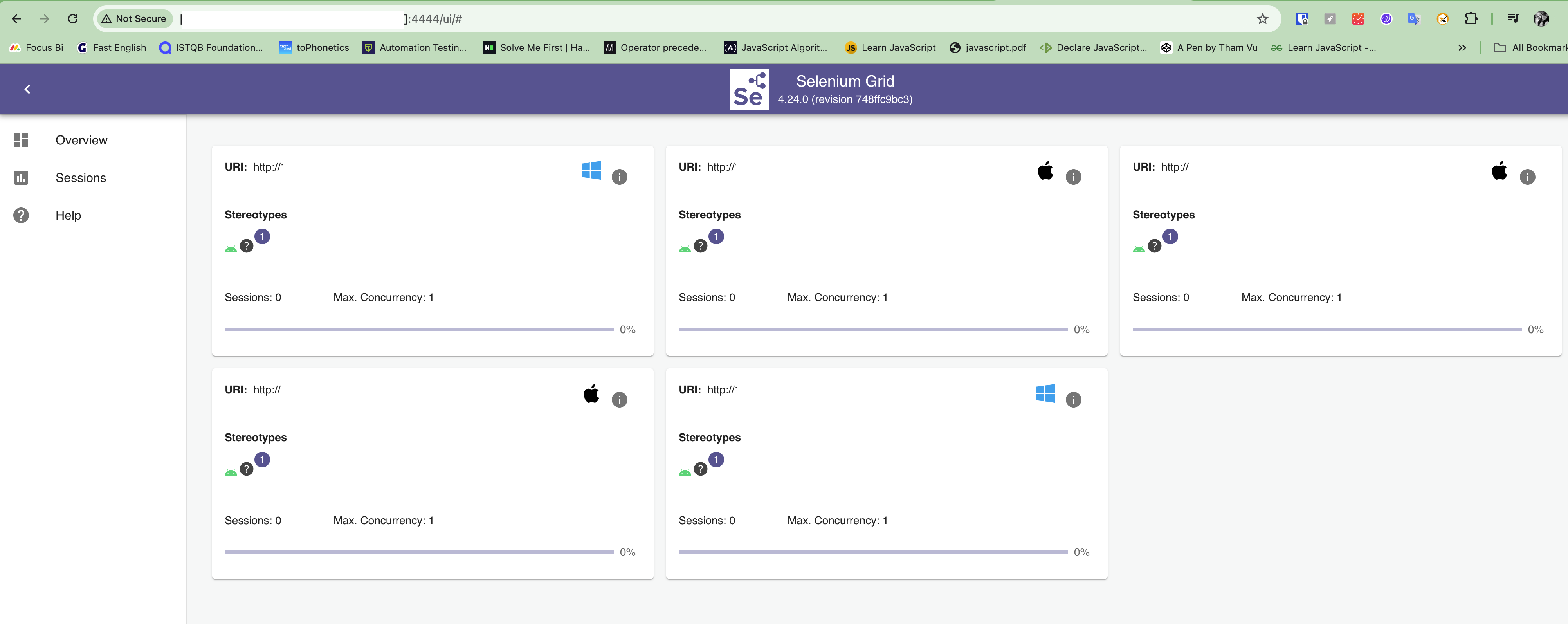Bookmark this page with star icon
The height and width of the screenshot is (624, 1568).
(x=1262, y=19)
